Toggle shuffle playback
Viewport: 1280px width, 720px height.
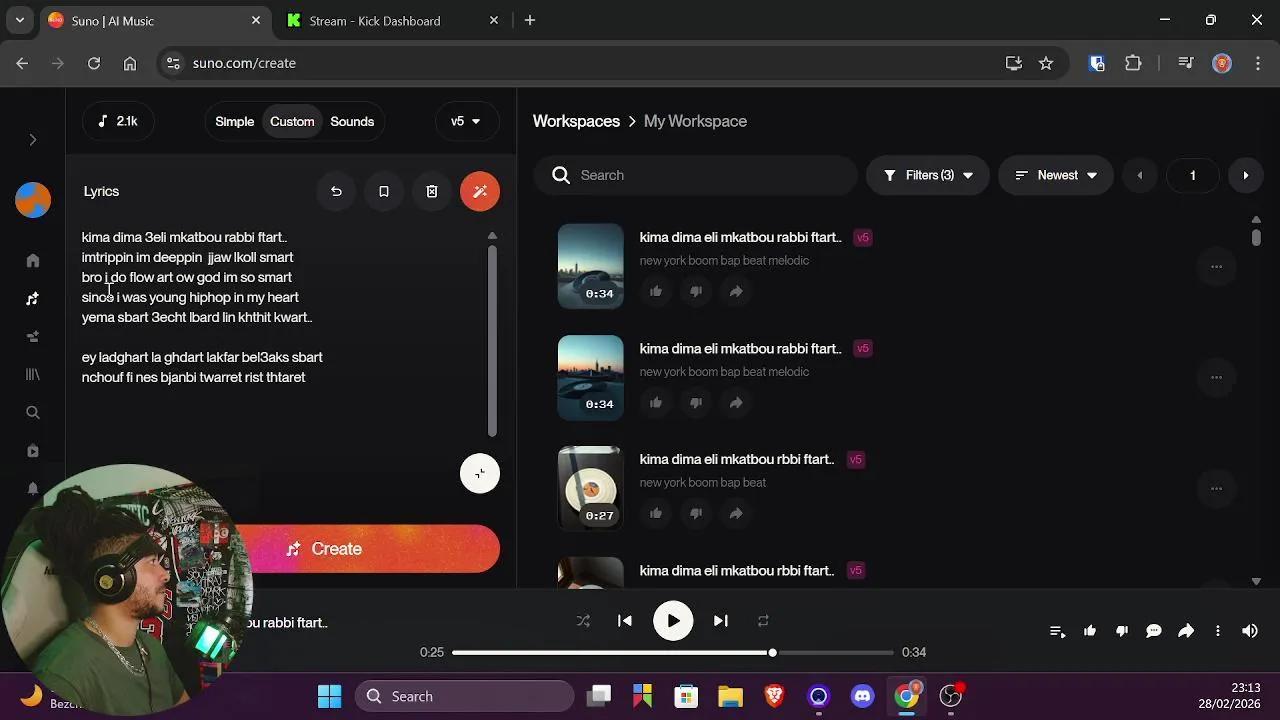[583, 621]
